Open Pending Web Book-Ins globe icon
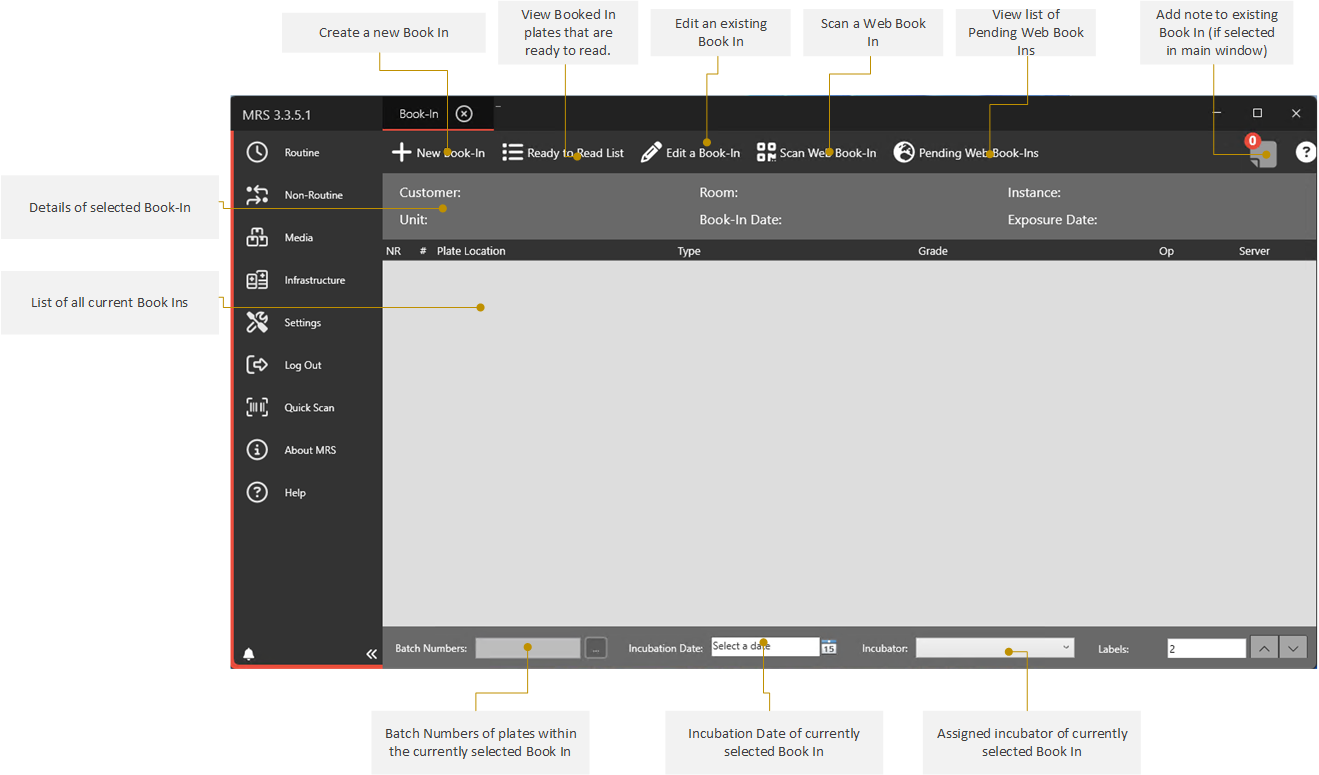The image size is (1319, 775). coord(904,152)
